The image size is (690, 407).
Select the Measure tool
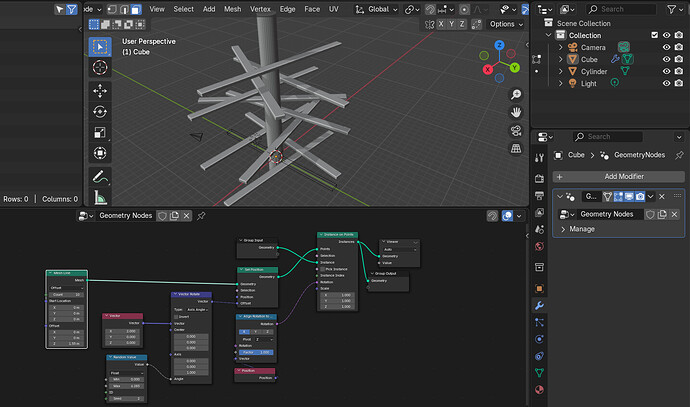coord(100,197)
